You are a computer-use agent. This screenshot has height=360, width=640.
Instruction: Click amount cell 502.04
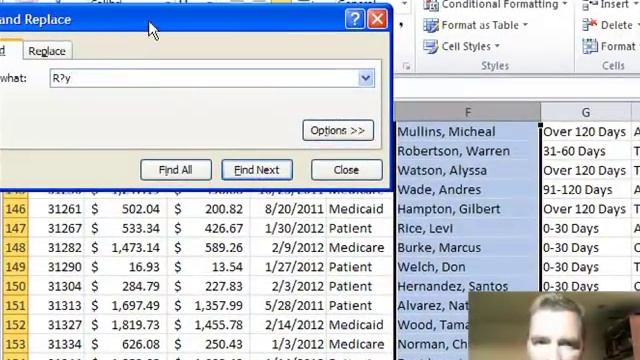126,209
